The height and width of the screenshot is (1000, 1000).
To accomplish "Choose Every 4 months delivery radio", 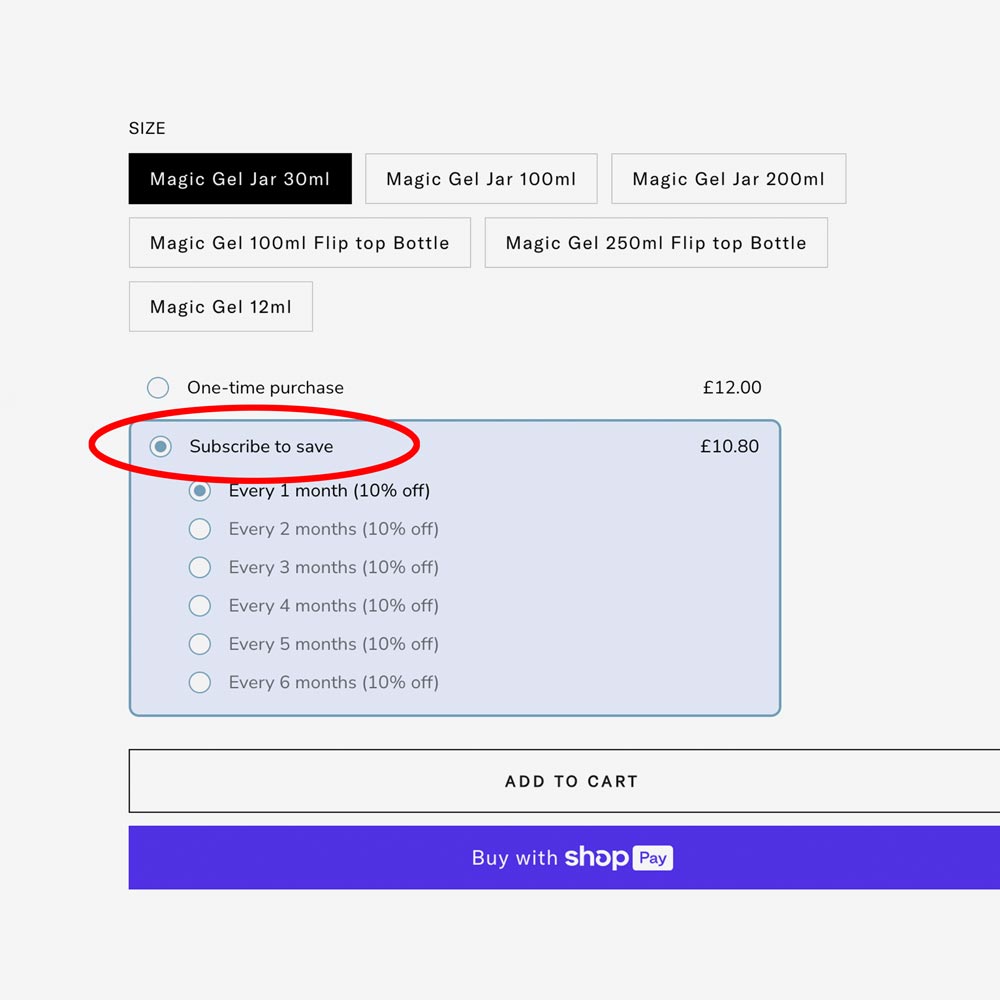I will (200, 606).
